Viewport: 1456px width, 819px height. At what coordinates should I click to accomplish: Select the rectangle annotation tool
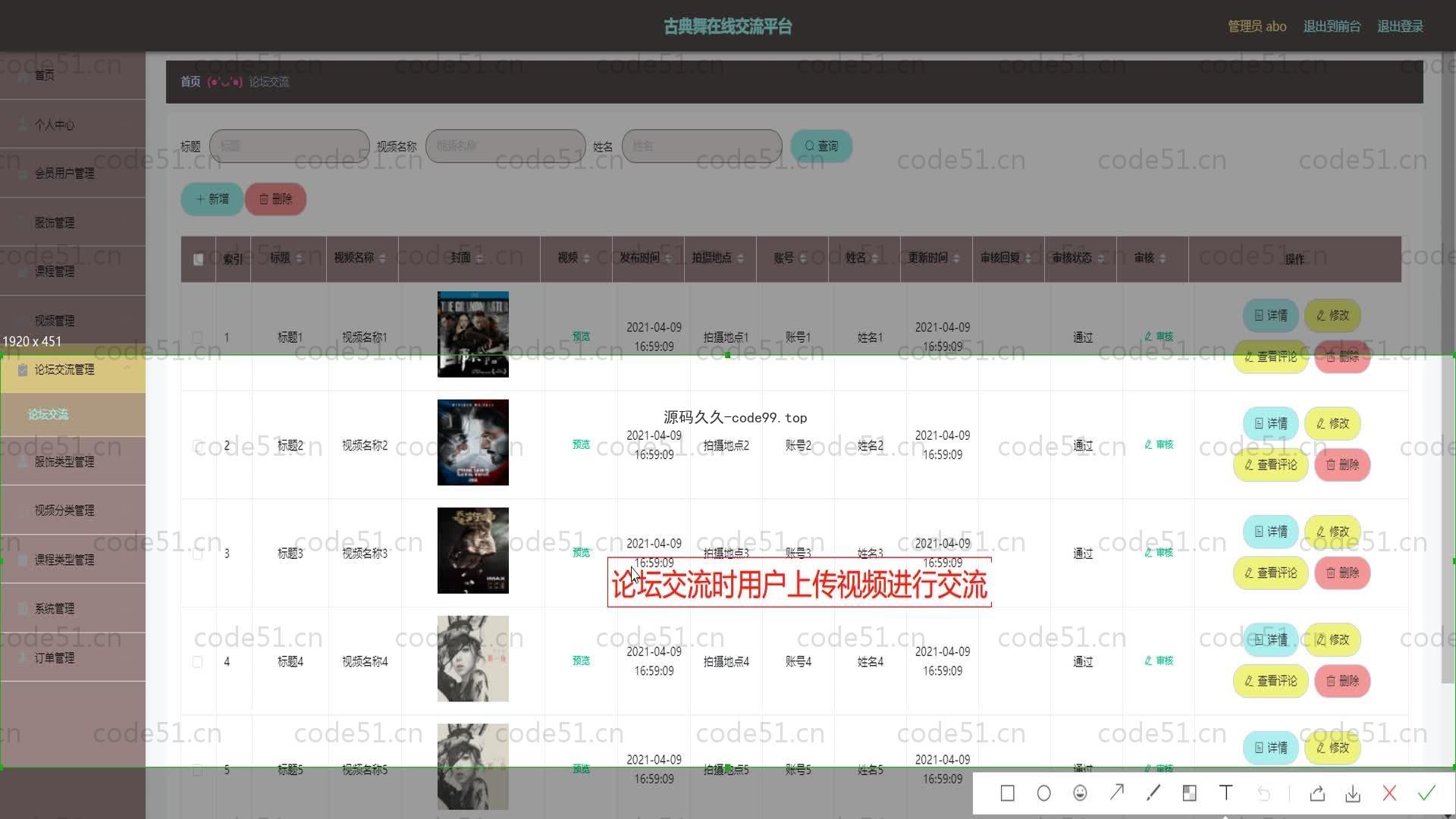click(x=1007, y=793)
